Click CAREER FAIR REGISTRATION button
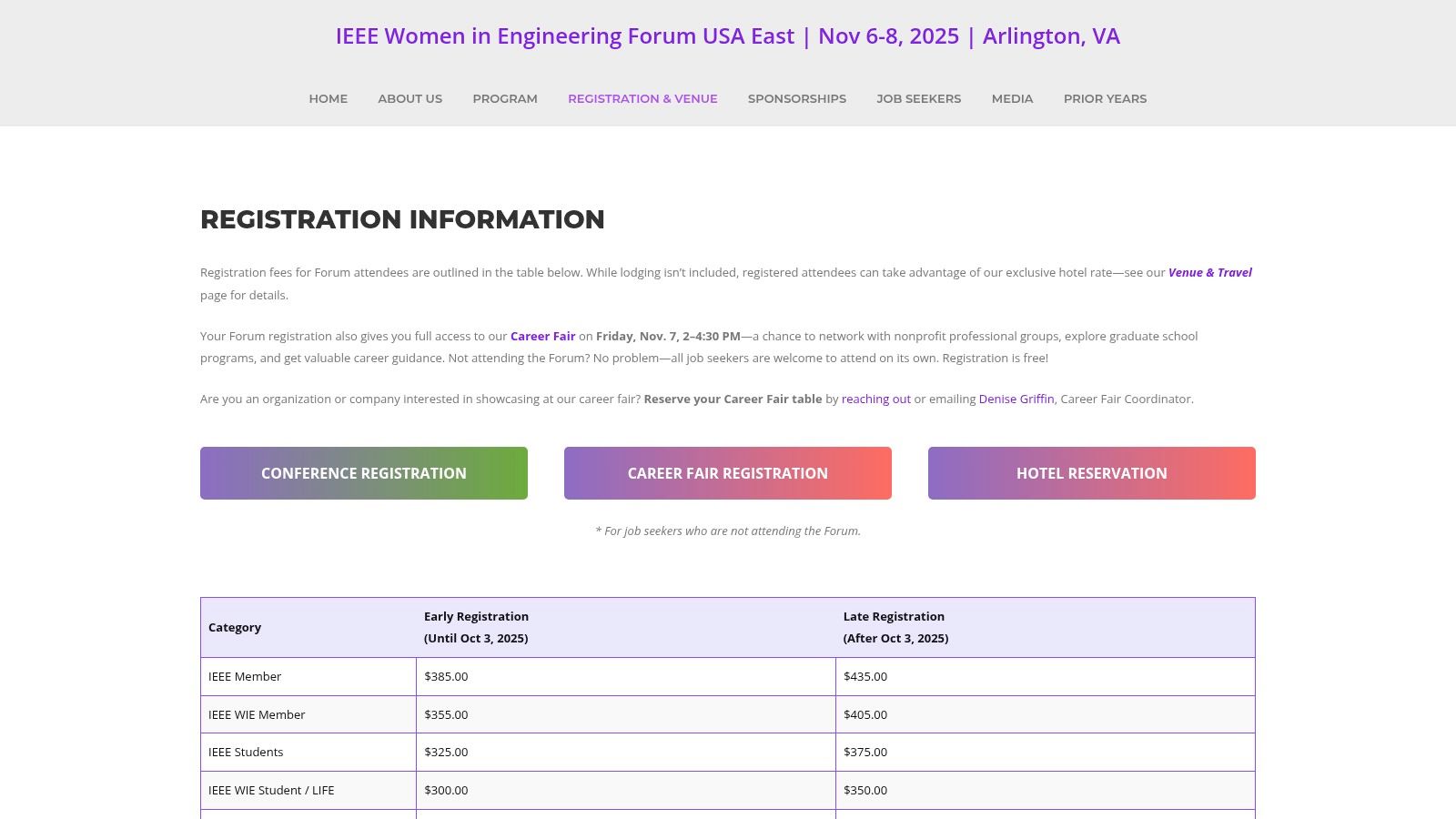 pos(728,473)
